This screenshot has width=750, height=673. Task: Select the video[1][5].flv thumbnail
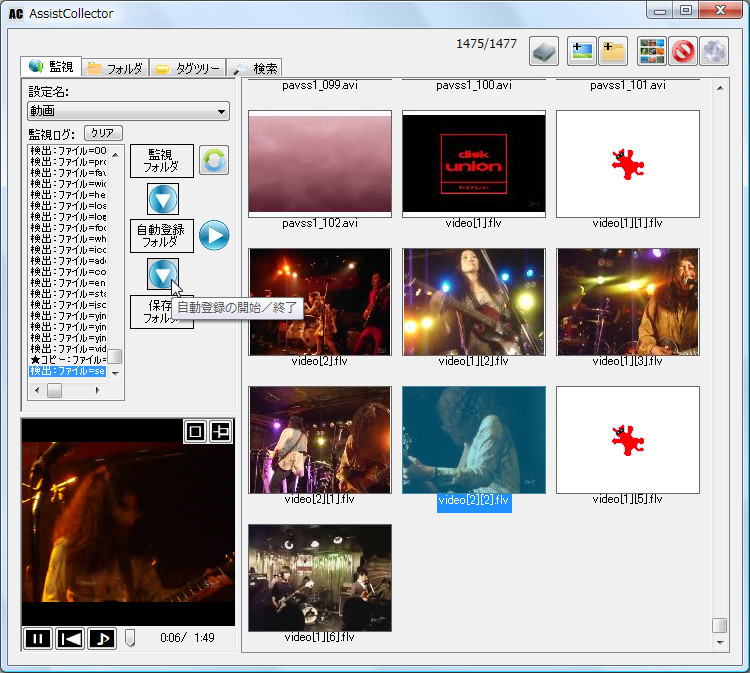628,440
